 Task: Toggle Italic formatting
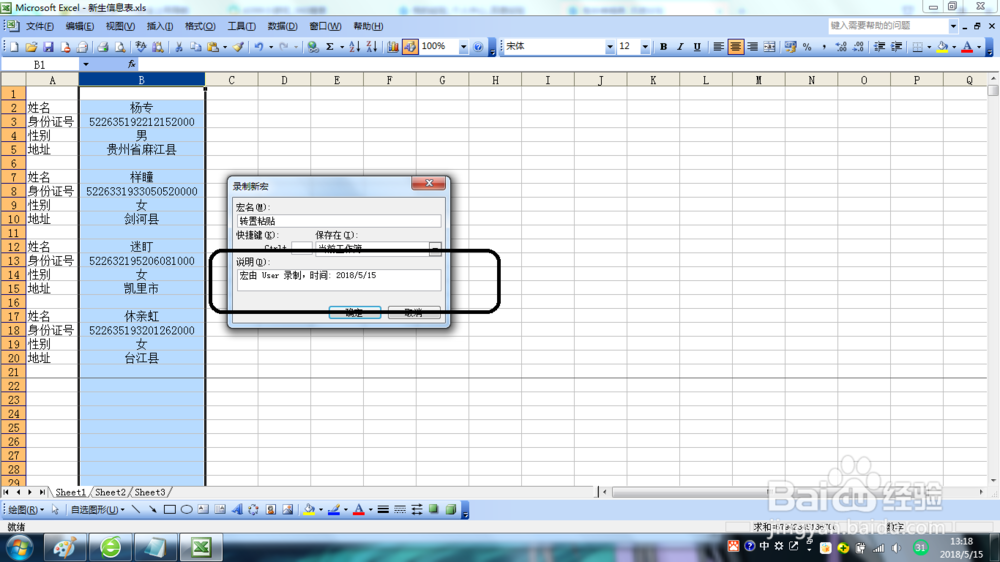[680, 47]
